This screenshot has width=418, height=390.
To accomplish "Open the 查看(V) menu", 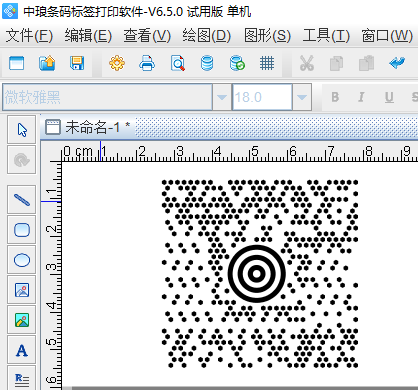I will click(x=147, y=35).
